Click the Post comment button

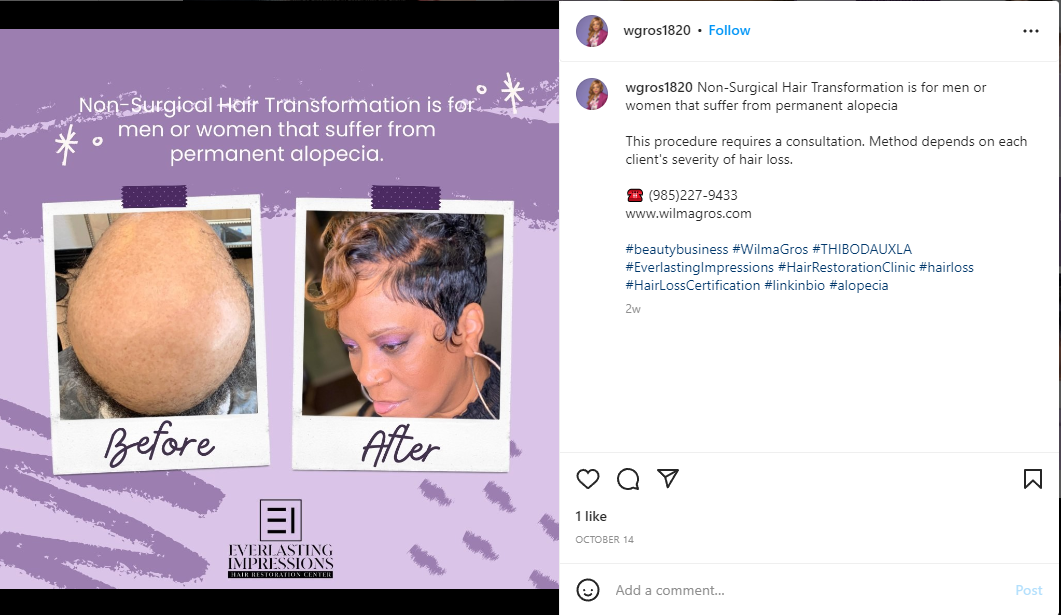[1029, 590]
